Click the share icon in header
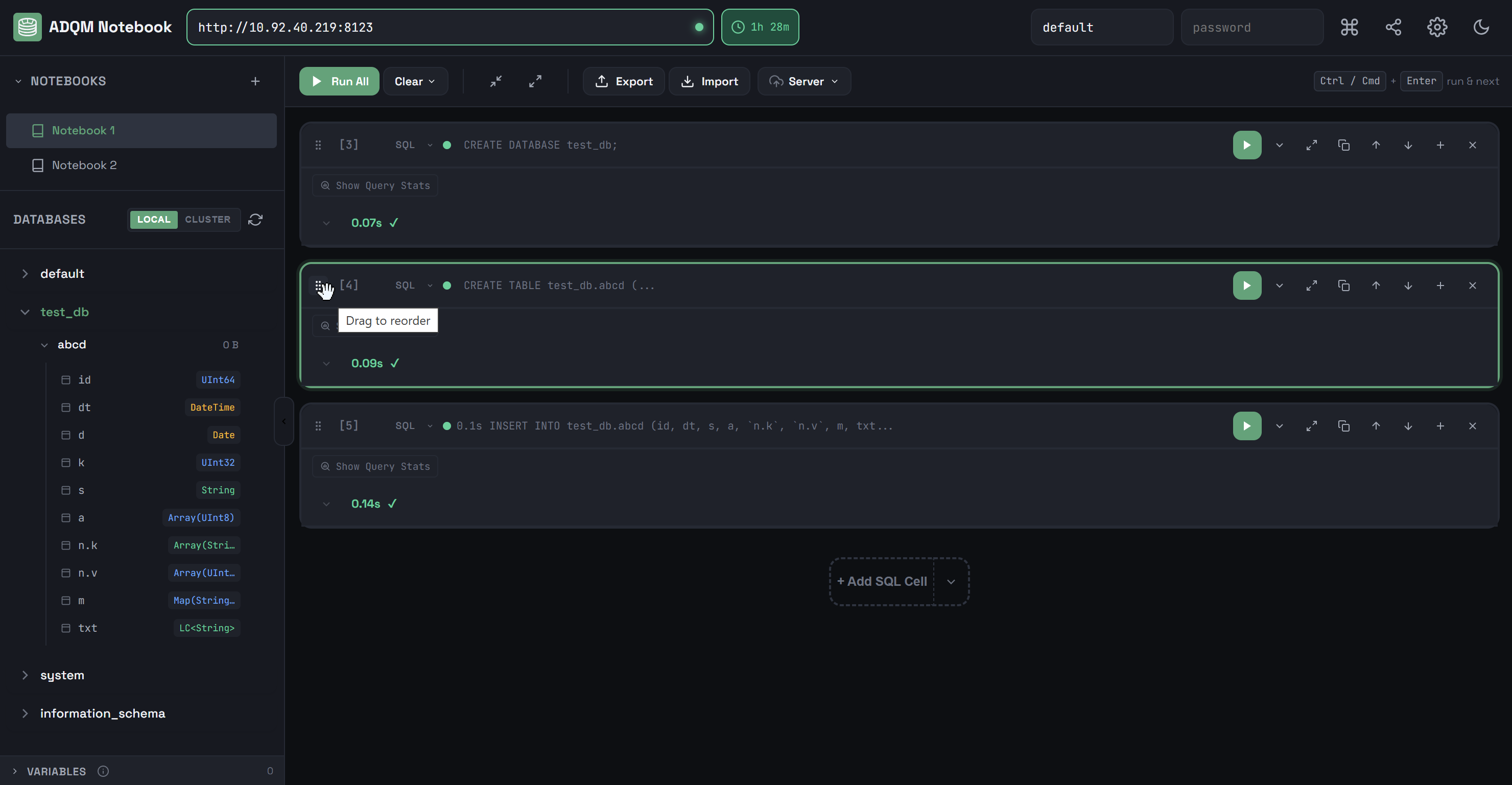Screen dimensions: 1512x785 pyautogui.click(x=1393, y=27)
